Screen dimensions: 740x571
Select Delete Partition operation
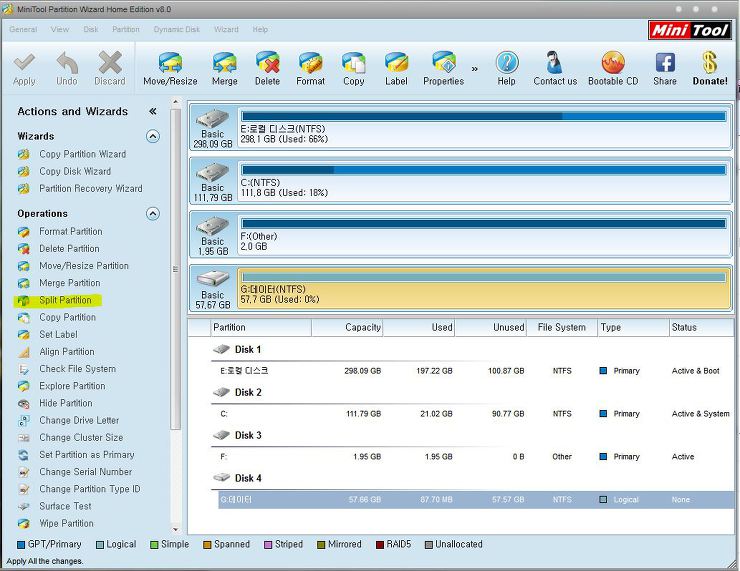click(x=69, y=249)
